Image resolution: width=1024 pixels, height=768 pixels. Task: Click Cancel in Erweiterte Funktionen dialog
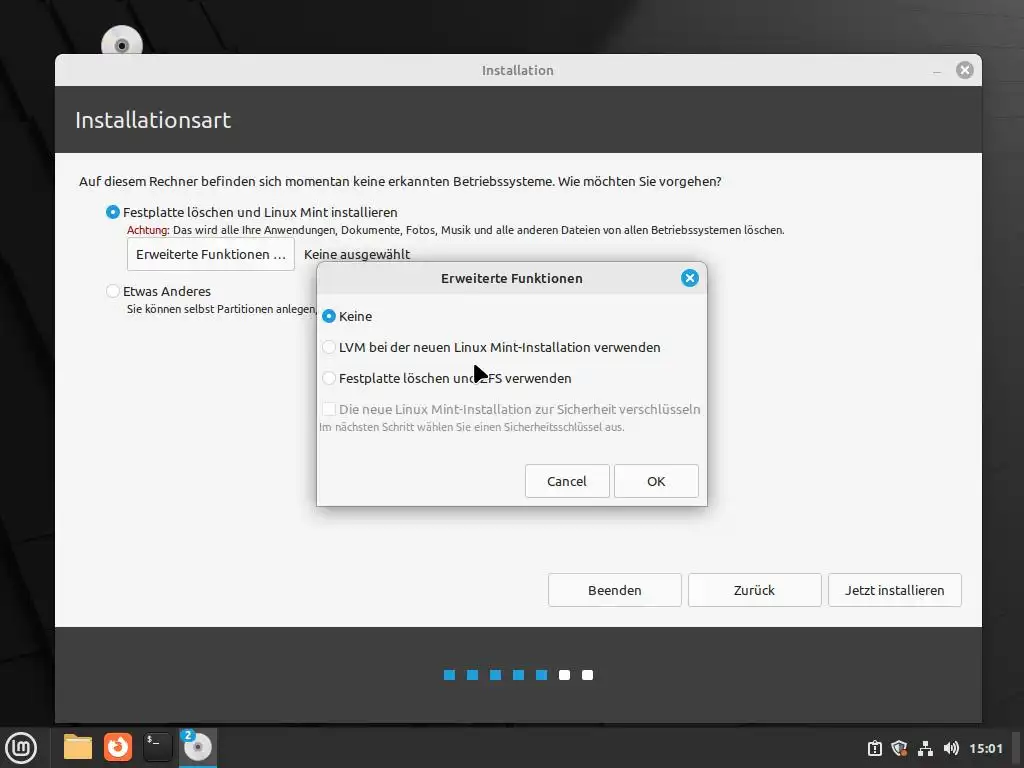pos(567,481)
